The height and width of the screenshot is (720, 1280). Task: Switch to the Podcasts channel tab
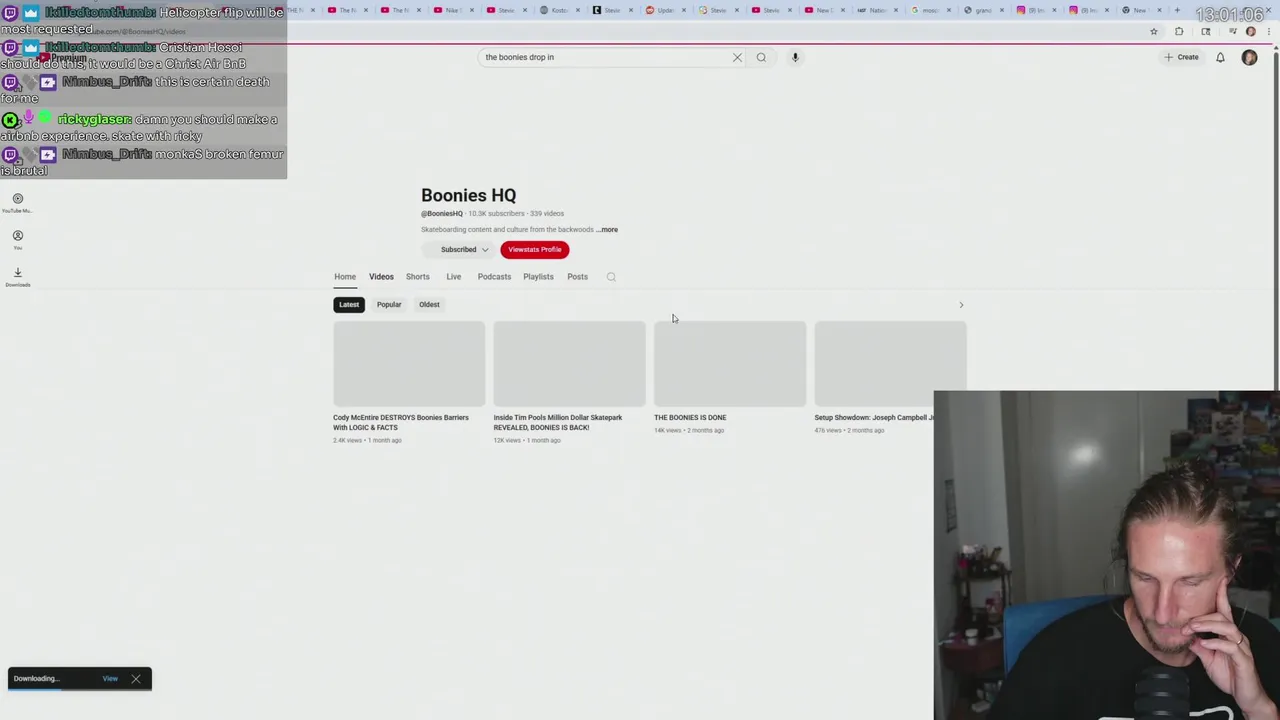click(x=494, y=277)
